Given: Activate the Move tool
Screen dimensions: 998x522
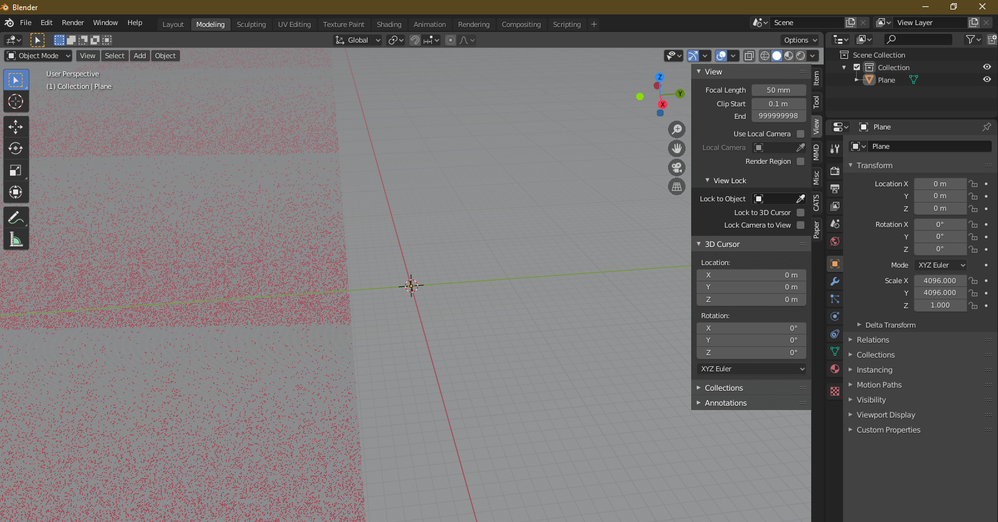Looking at the screenshot, I should (x=16, y=127).
